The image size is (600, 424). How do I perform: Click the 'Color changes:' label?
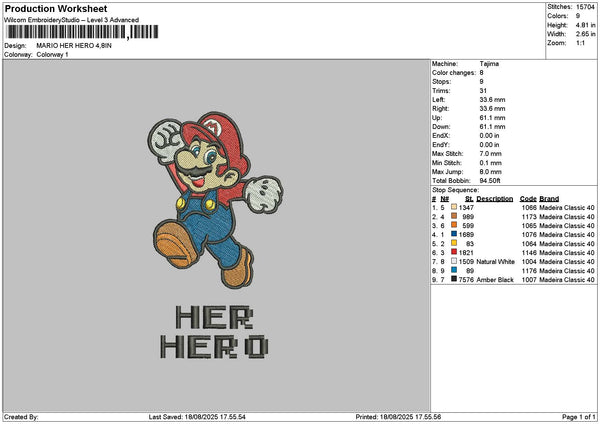click(x=454, y=73)
